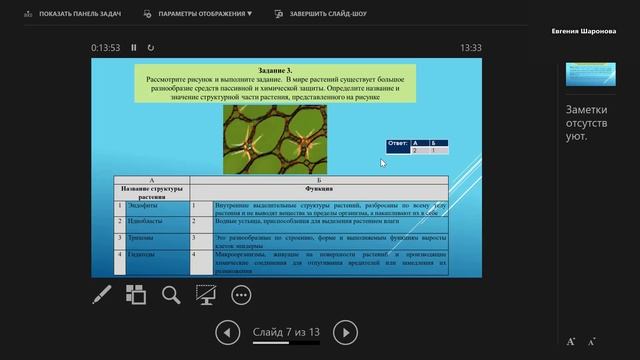
Task: Click the clock reading 13:33
Action: click(471, 48)
